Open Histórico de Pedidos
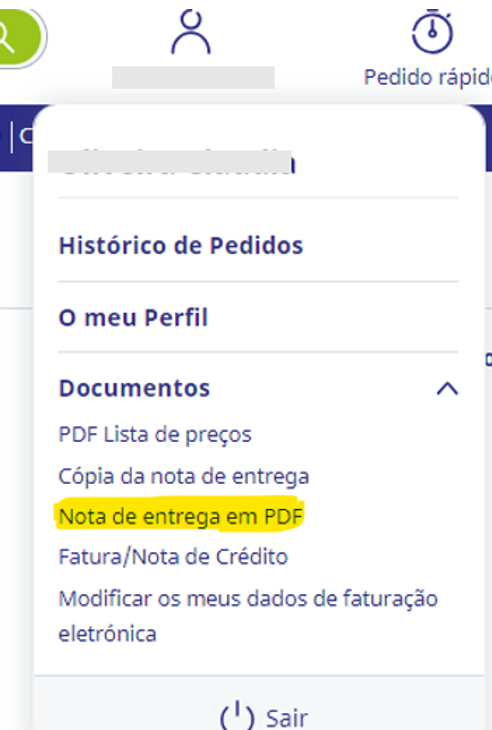 [181, 245]
